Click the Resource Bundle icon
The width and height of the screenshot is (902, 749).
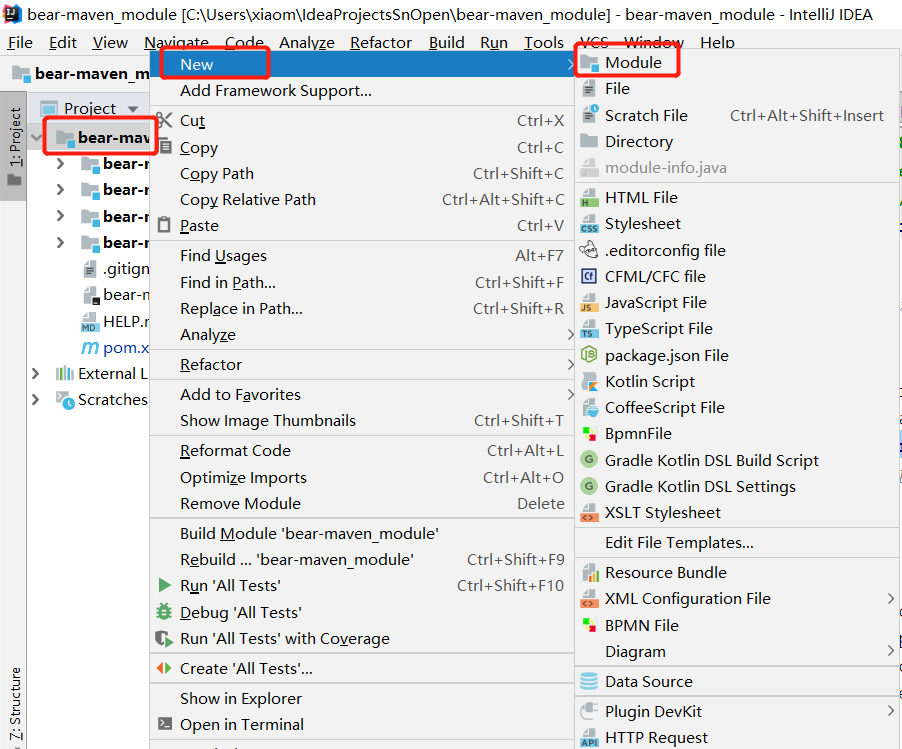[x=589, y=572]
